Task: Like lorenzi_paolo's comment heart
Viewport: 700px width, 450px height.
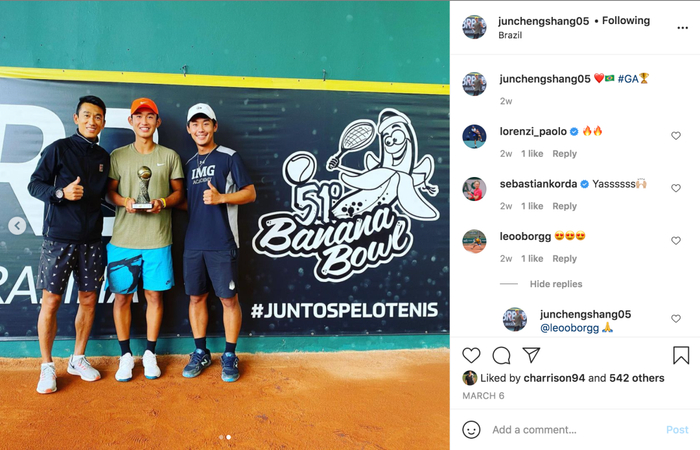Action: 676,136
